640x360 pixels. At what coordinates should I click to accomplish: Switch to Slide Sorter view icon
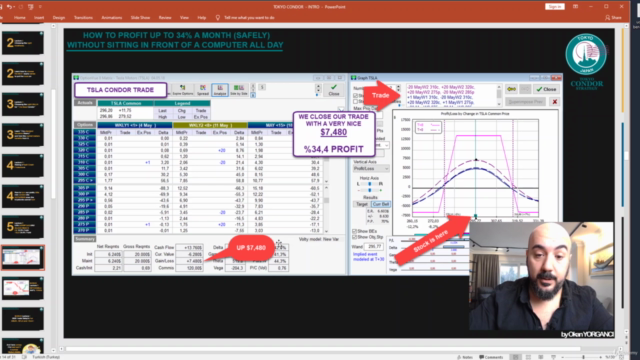point(528,357)
